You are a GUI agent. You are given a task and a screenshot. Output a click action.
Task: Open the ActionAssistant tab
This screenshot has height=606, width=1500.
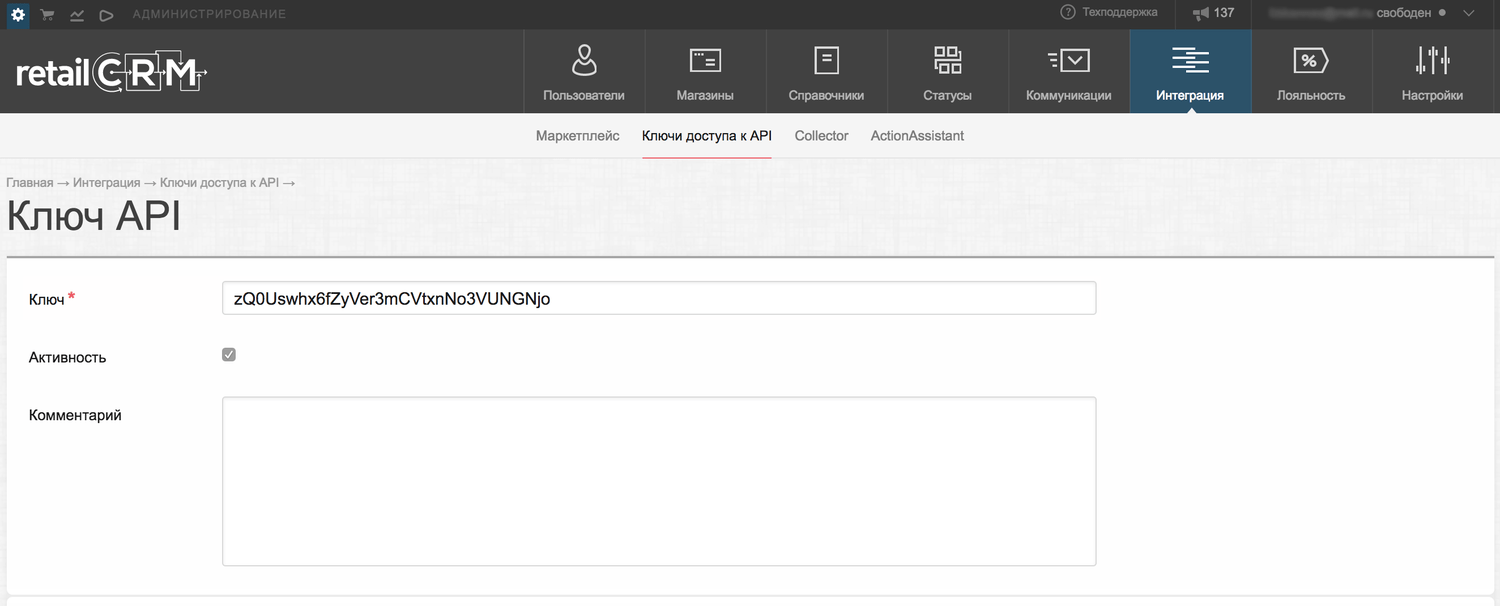917,136
